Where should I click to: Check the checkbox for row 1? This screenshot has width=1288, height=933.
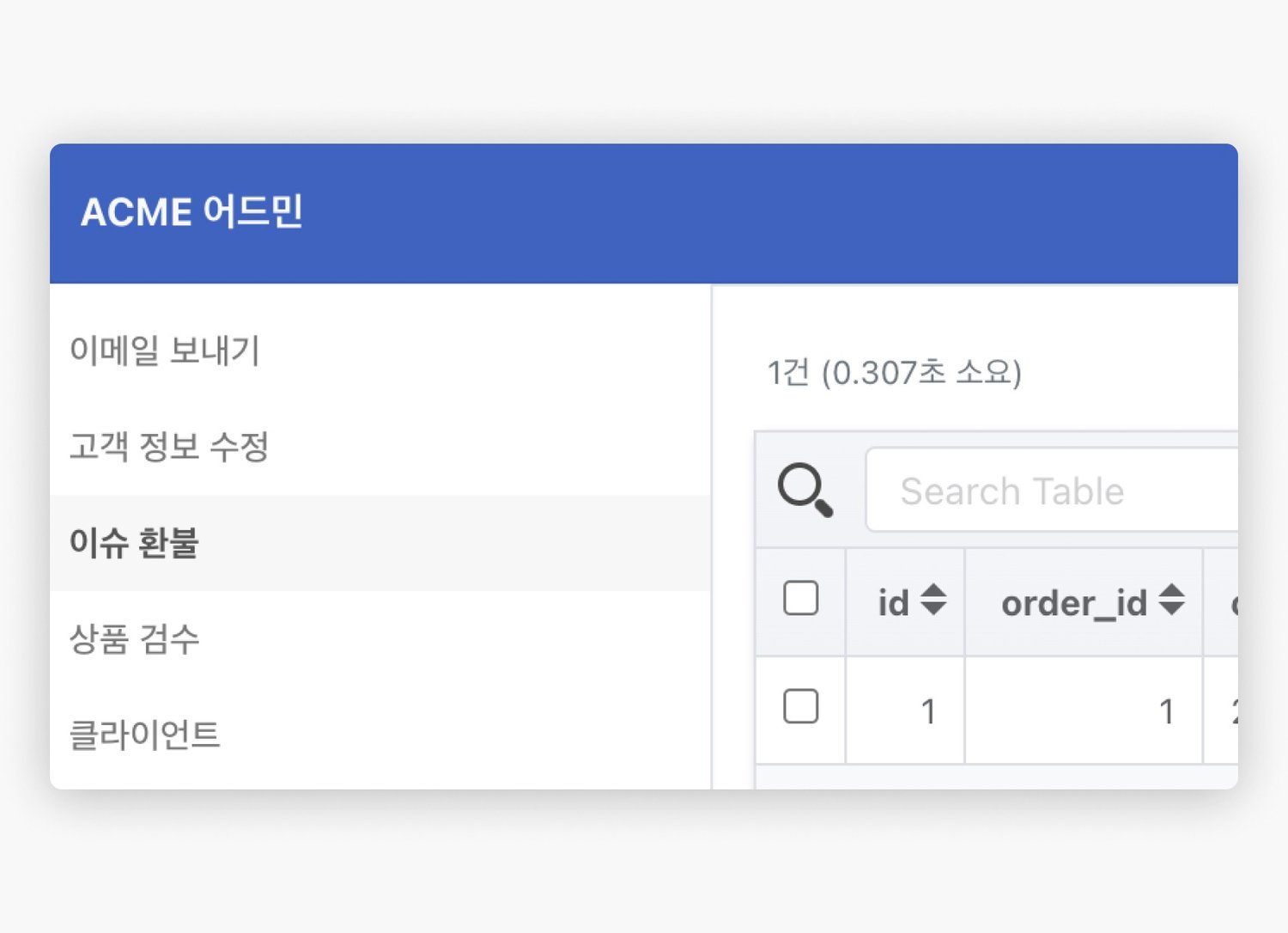(800, 707)
